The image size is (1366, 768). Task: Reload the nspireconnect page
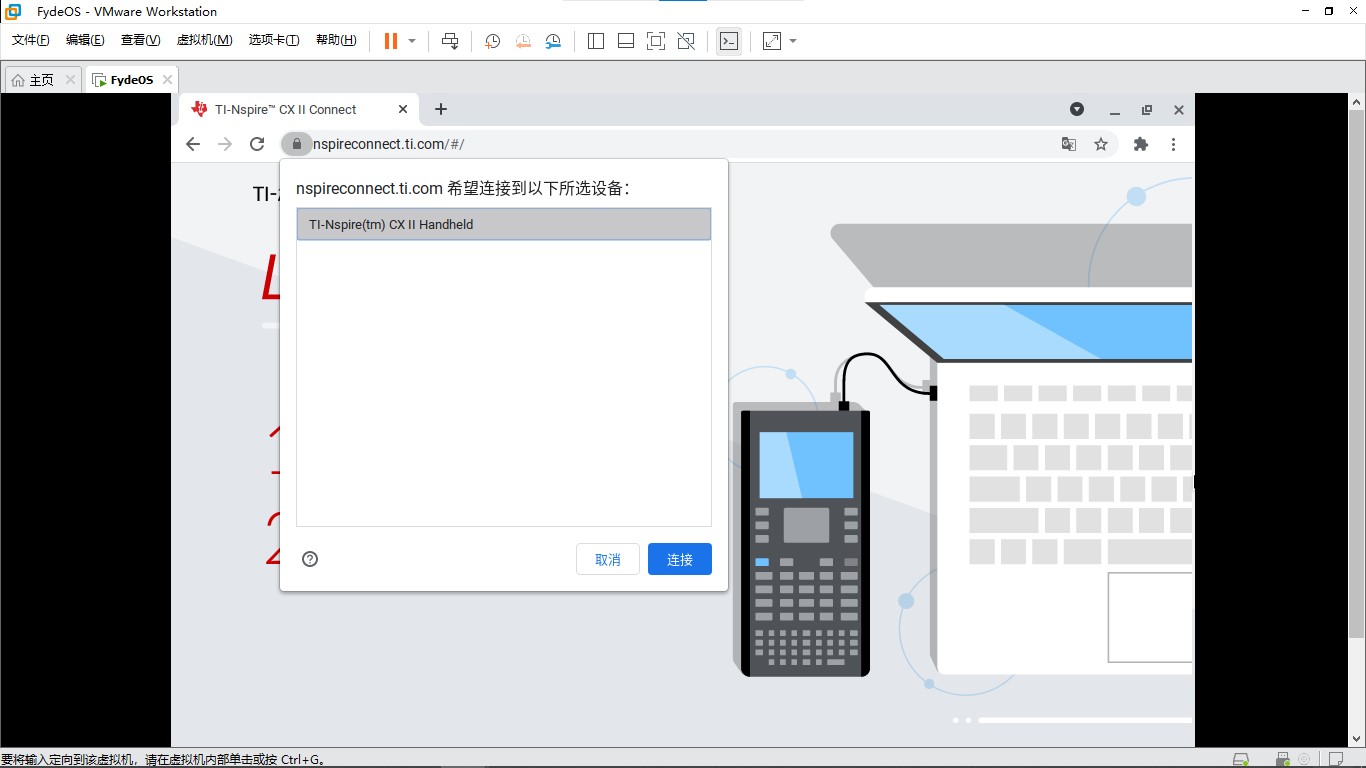tap(257, 144)
